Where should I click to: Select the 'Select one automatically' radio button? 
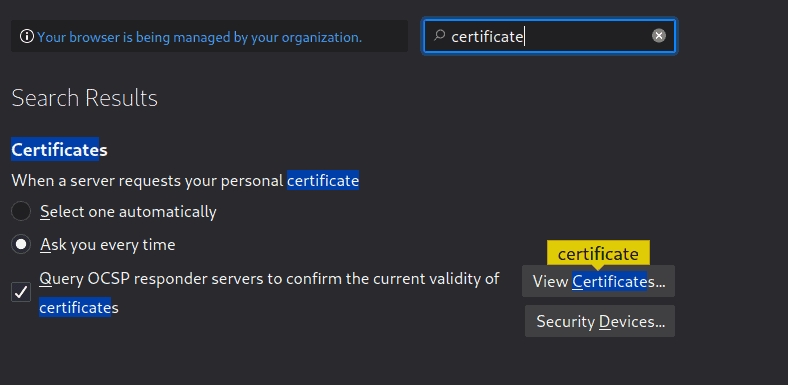click(21, 212)
